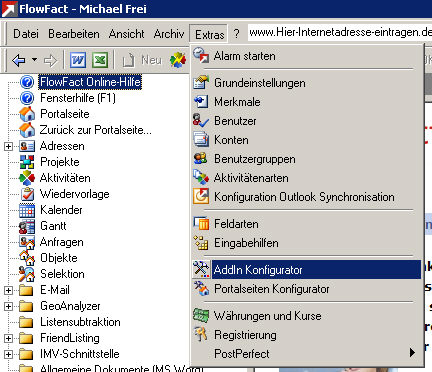Click the Alarm starten clock icon
432x372 pixels.
(201, 55)
